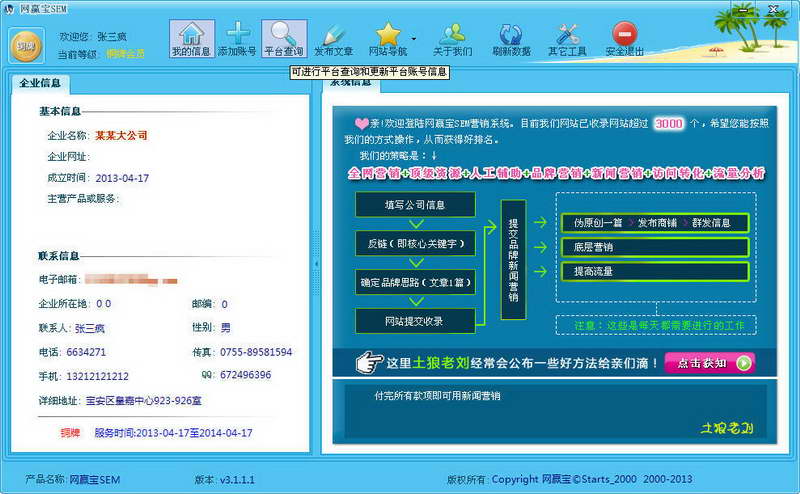Click QQ number 672496396
Viewport: 800px width, 494px height.
tap(245, 375)
